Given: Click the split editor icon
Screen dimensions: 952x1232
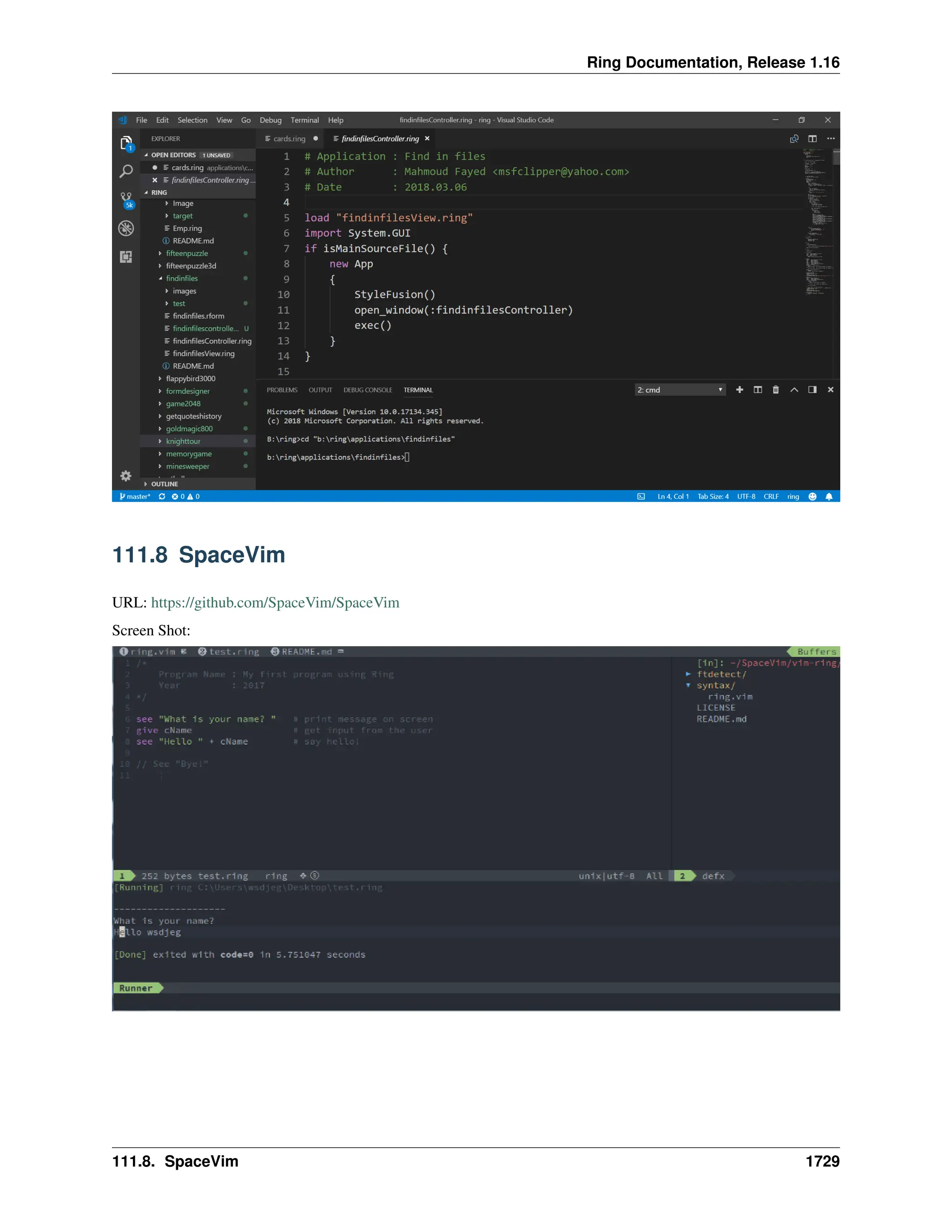Looking at the screenshot, I should [812, 139].
